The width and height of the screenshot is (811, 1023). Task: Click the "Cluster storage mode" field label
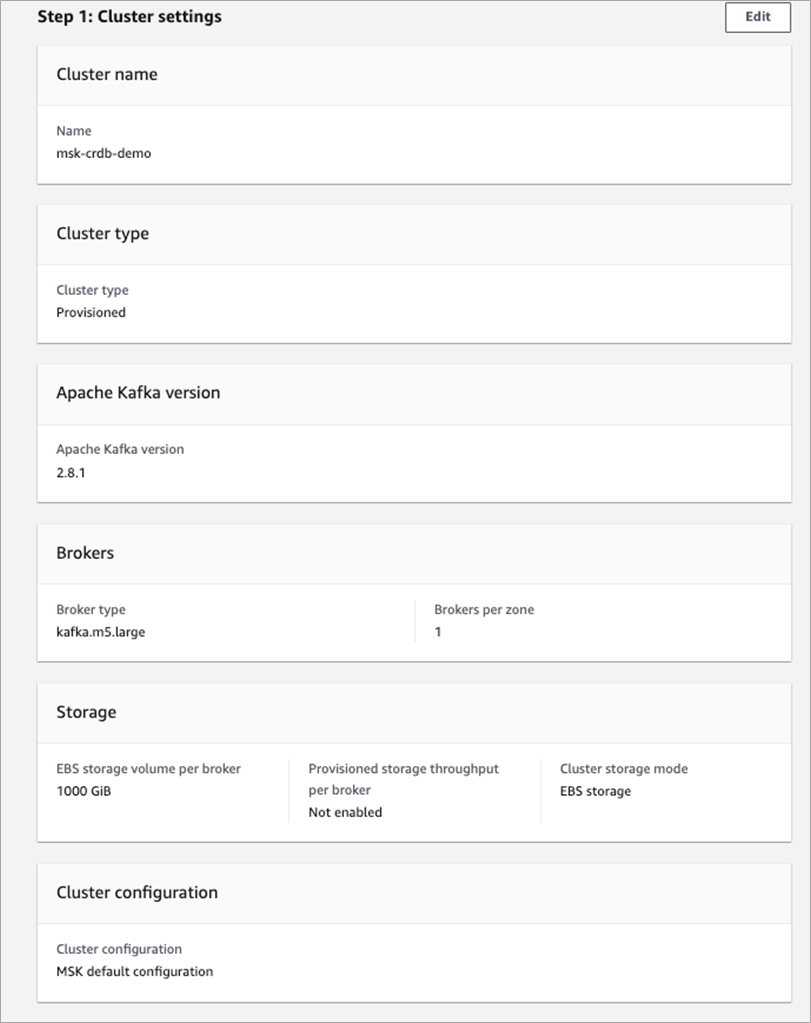pyautogui.click(x=624, y=769)
